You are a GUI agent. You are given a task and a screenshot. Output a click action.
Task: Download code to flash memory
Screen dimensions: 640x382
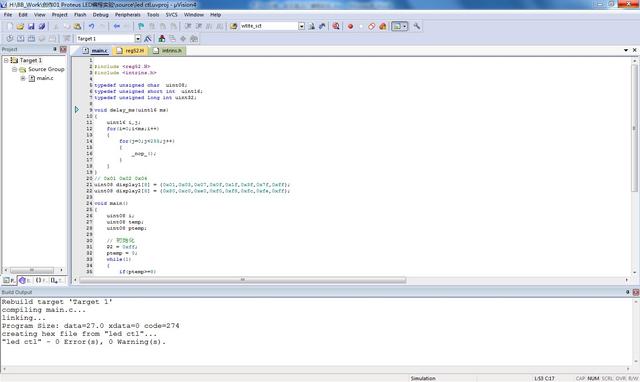[x=67, y=39]
